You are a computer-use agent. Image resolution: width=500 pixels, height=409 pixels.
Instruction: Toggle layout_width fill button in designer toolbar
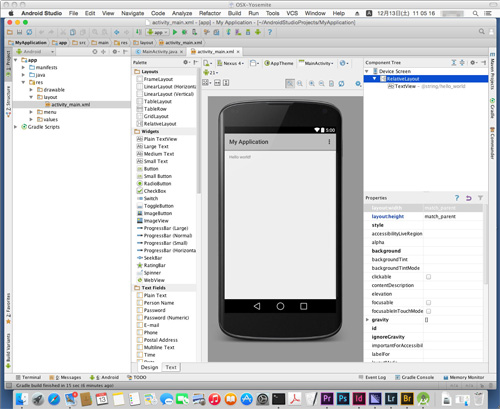point(217,83)
